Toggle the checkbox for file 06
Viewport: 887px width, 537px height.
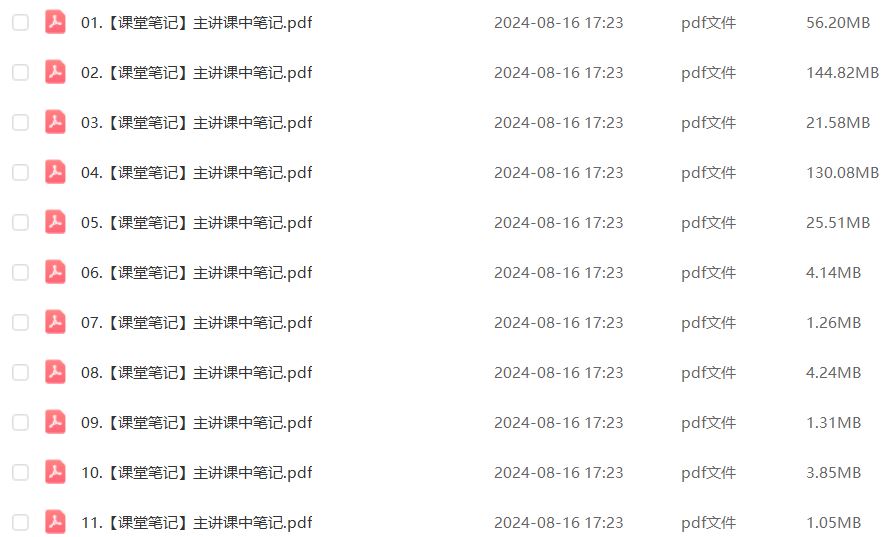(20, 273)
